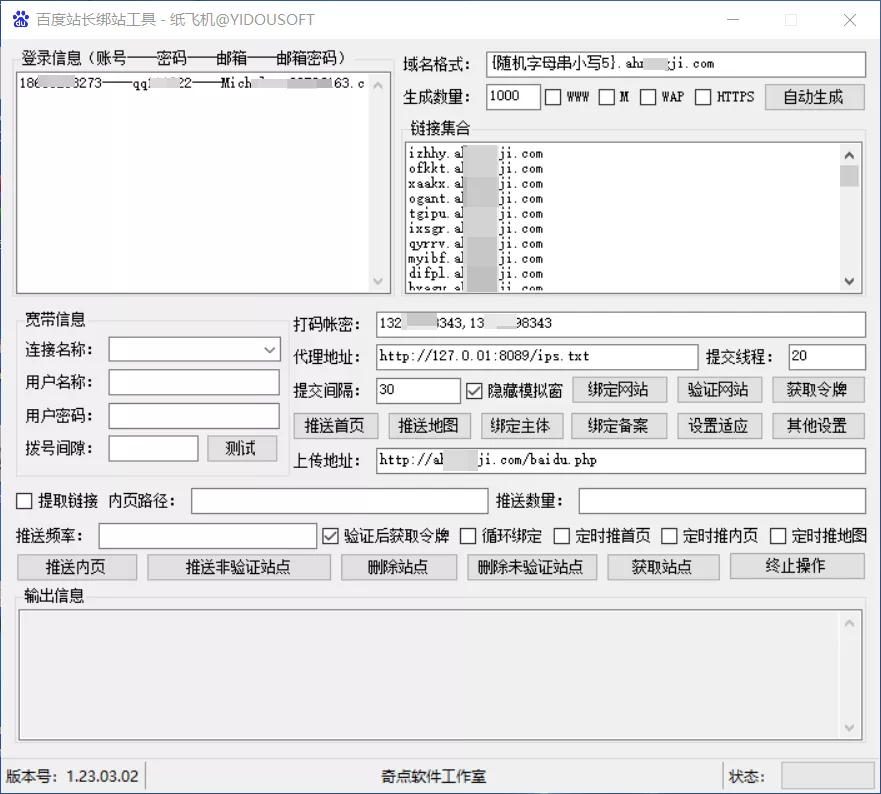Click scroll-down arrow of 输出信息 box
The height and width of the screenshot is (794, 881).
click(849, 728)
